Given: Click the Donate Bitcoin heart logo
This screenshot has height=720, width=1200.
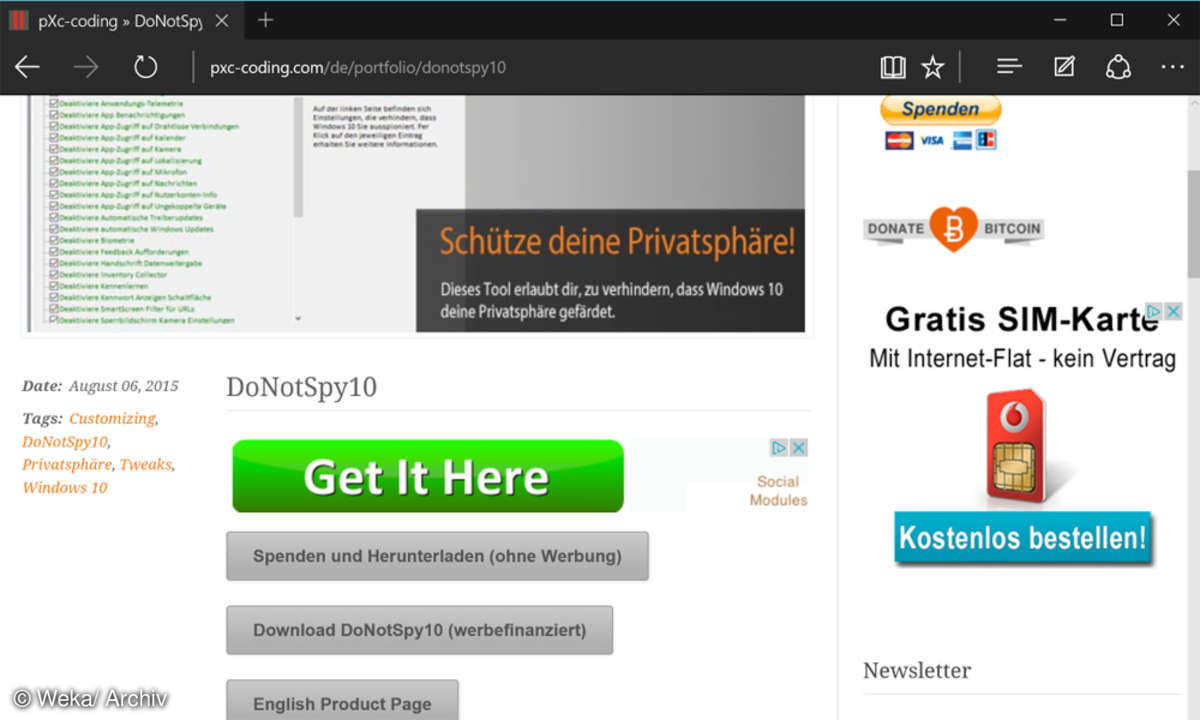Looking at the screenshot, I should [952, 228].
